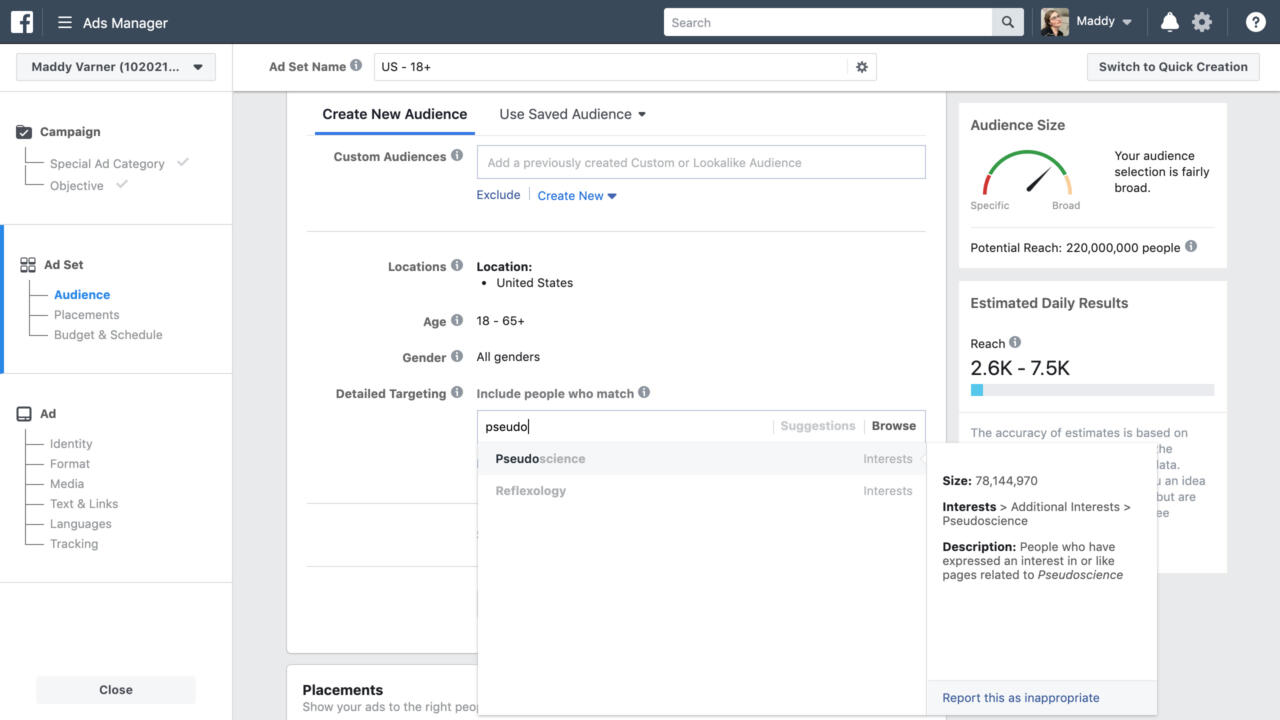Click the United States location text
Image resolution: width=1280 pixels, height=720 pixels.
coord(535,283)
